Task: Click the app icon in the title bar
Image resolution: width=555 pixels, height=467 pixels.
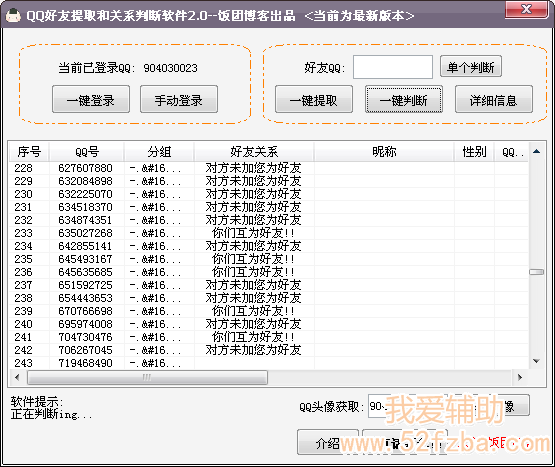Action: (x=13, y=16)
